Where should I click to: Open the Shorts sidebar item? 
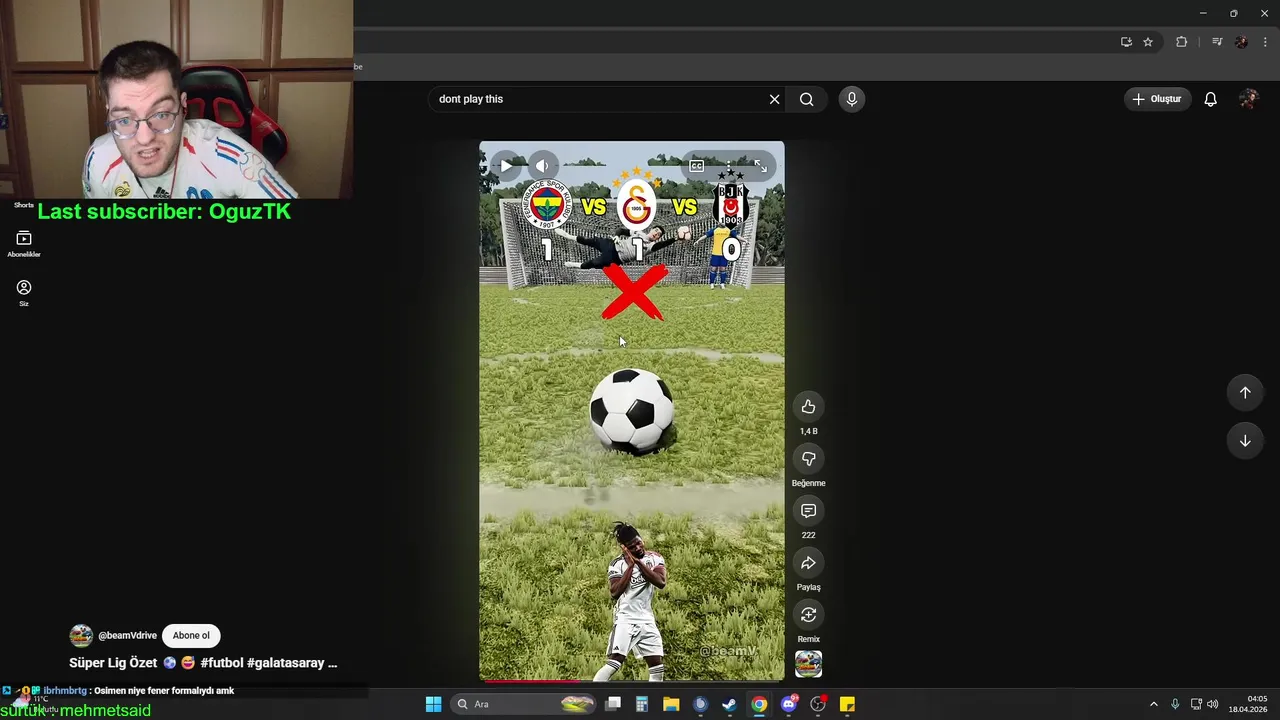(24, 205)
